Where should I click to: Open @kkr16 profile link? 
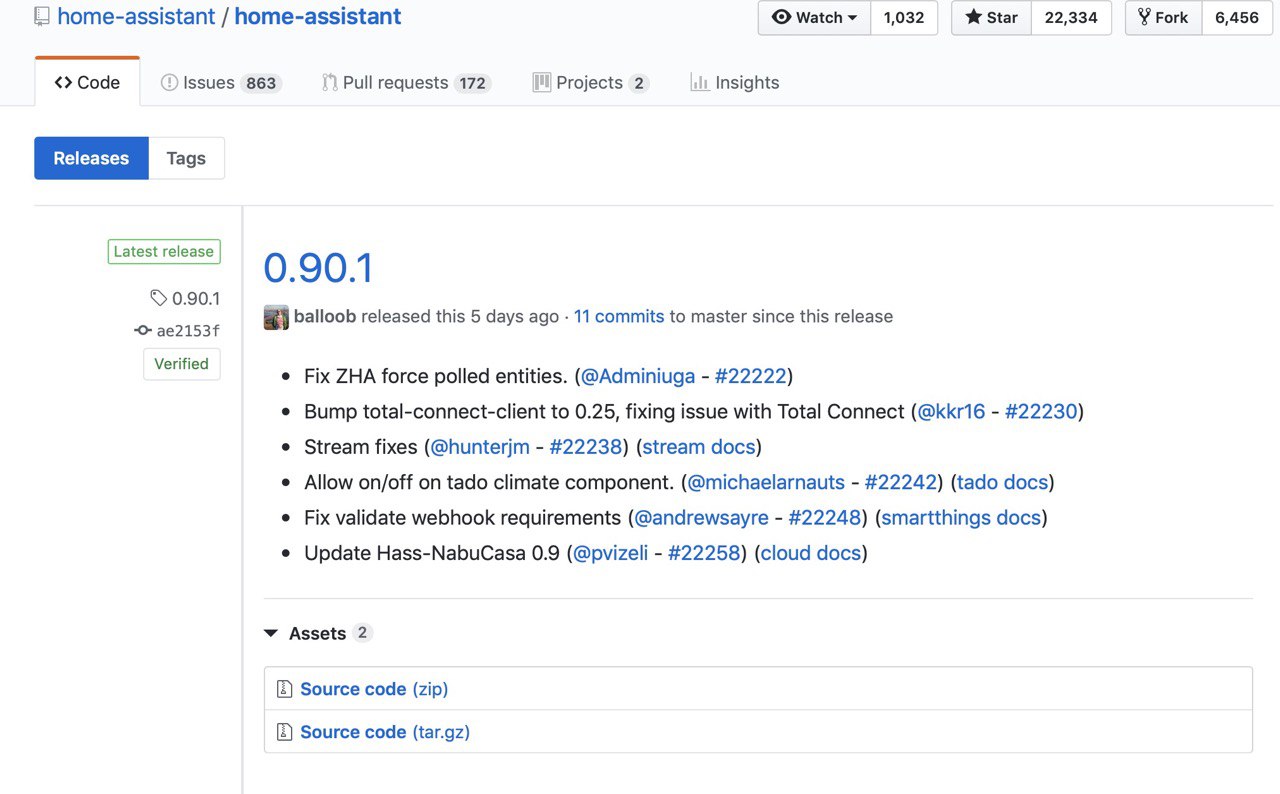(x=951, y=411)
